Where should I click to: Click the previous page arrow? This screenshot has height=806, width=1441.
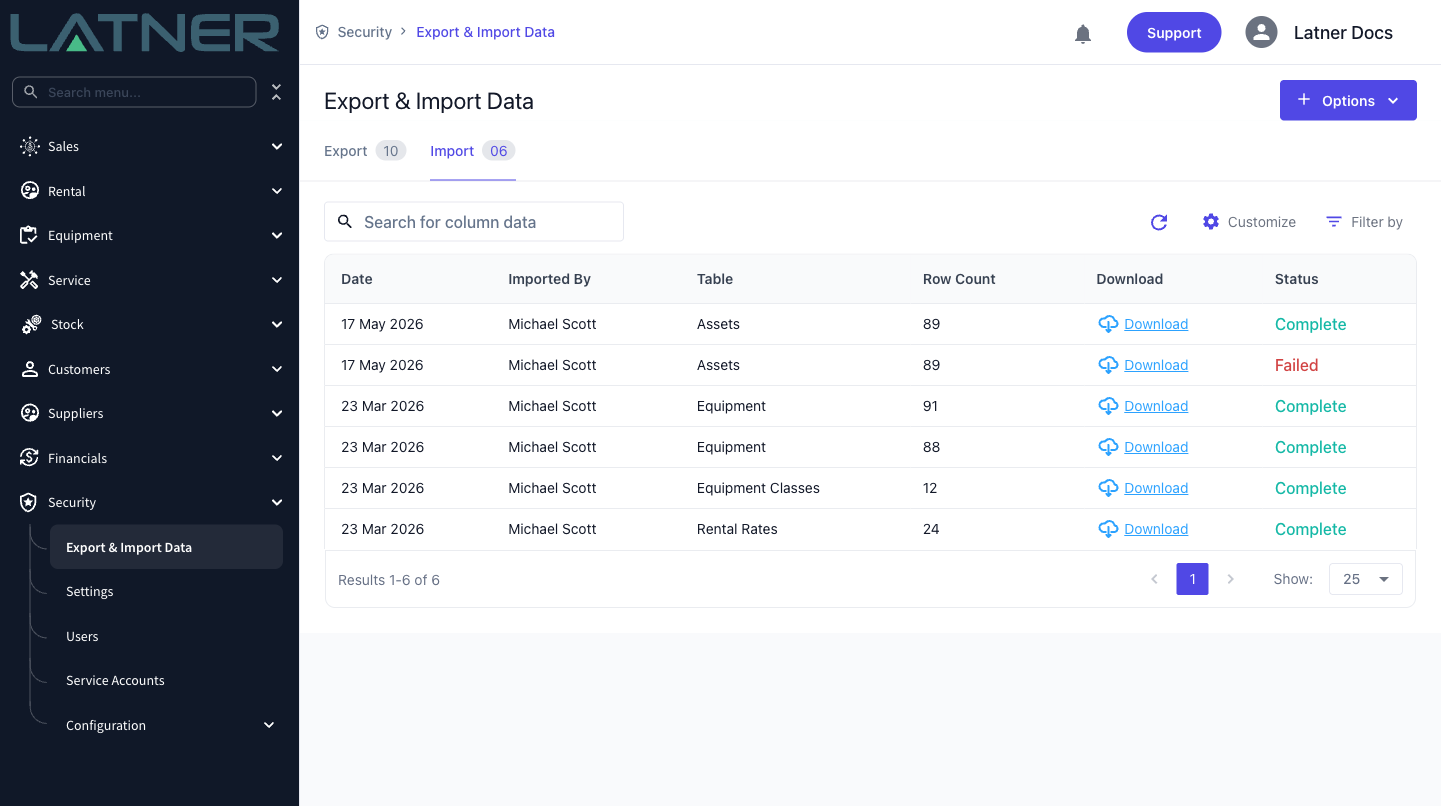coord(1154,579)
